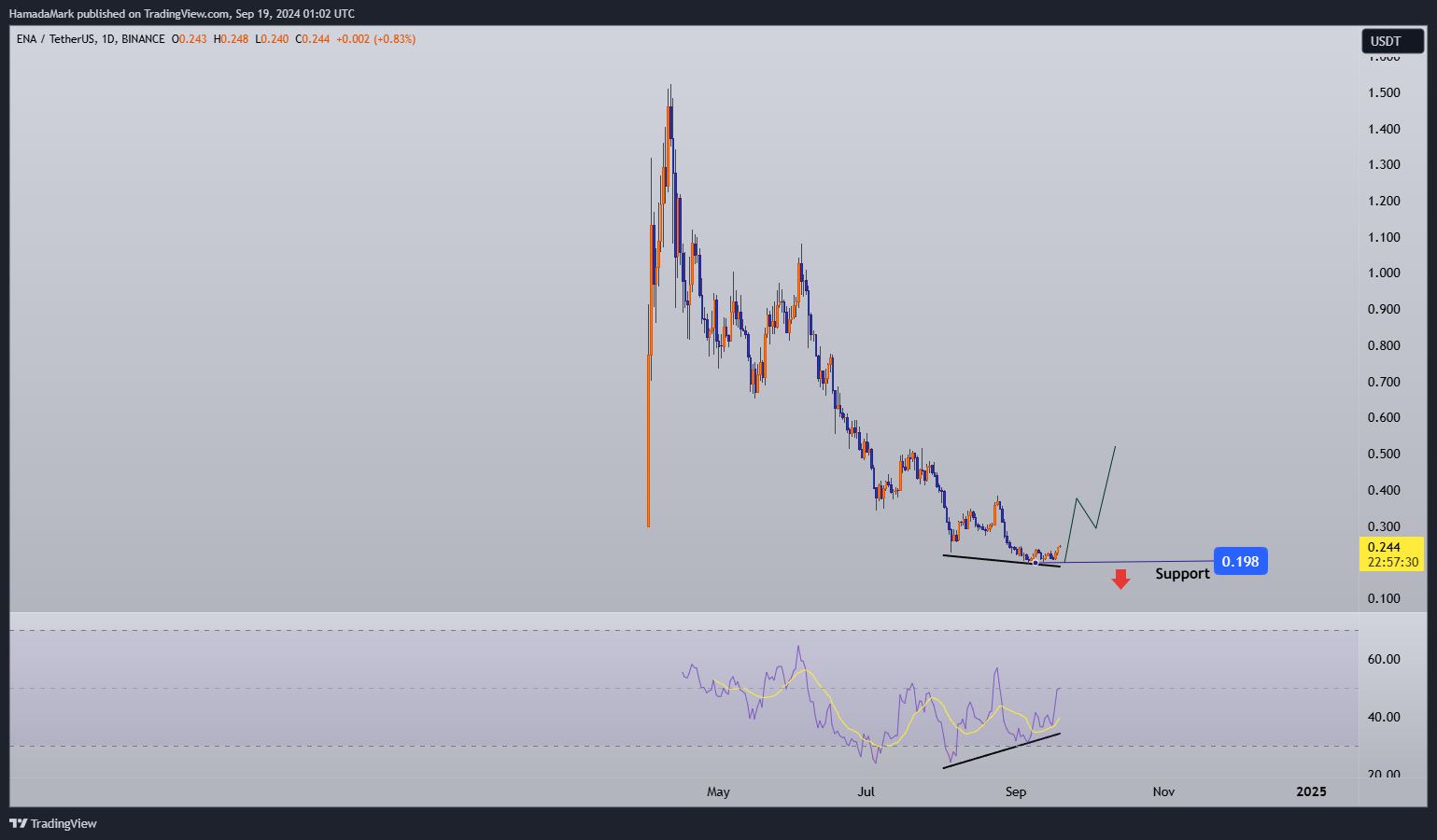Click the 0.100 price axis label
Screen dimensions: 1437x840
tap(1384, 598)
